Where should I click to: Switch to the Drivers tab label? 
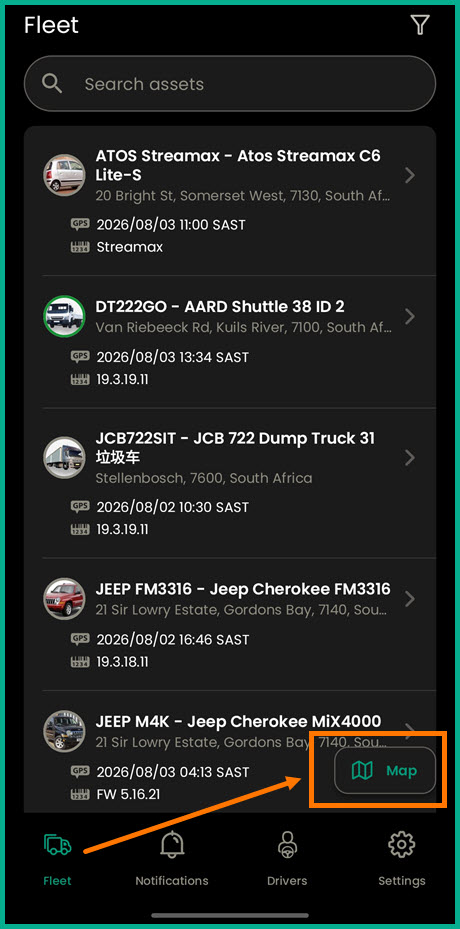click(x=287, y=880)
